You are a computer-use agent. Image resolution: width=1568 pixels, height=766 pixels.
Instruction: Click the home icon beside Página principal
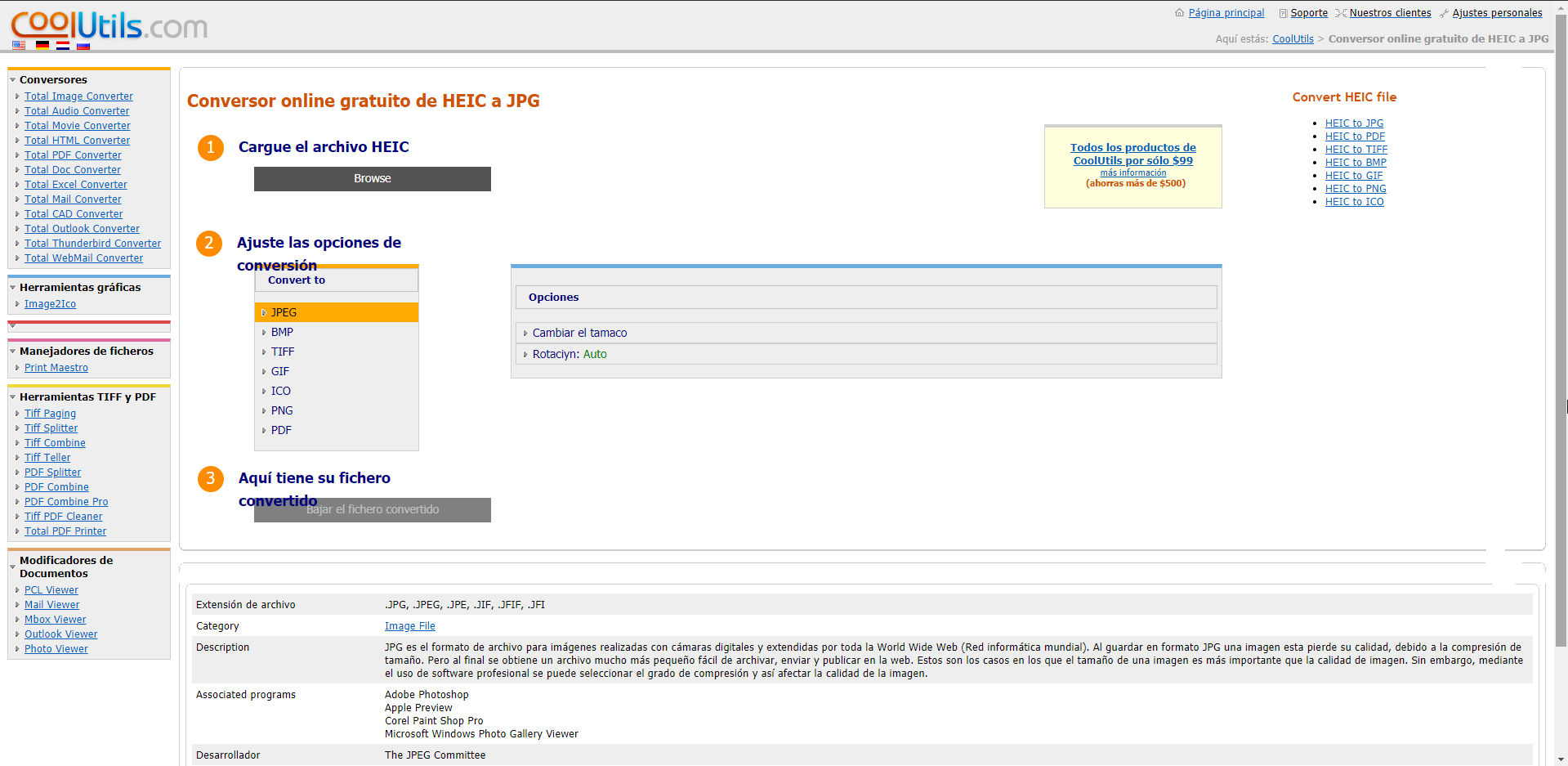(1179, 13)
